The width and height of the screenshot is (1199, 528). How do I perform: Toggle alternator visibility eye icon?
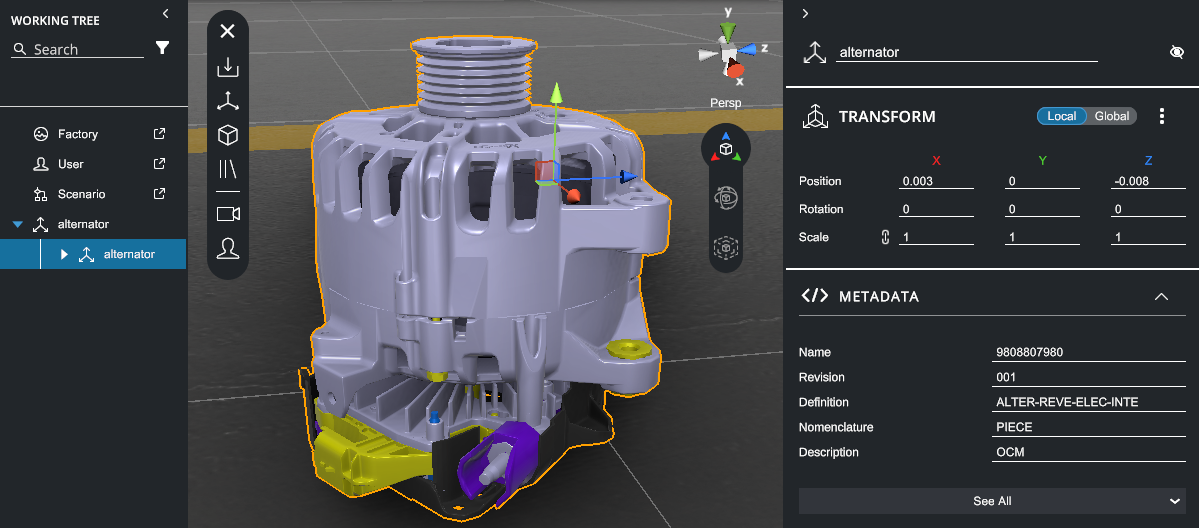(x=1177, y=52)
